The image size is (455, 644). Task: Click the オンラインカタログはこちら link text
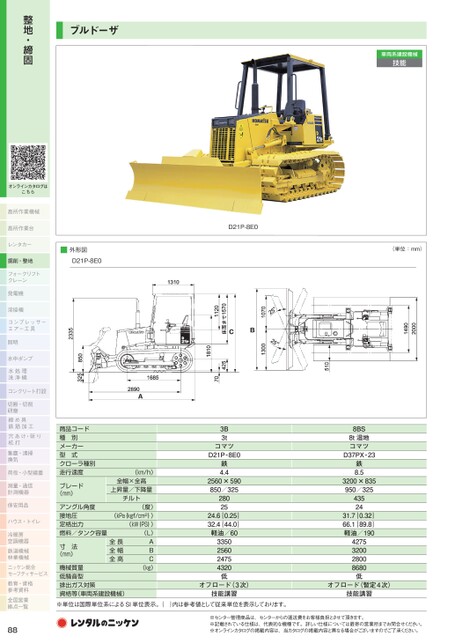pos(28,189)
